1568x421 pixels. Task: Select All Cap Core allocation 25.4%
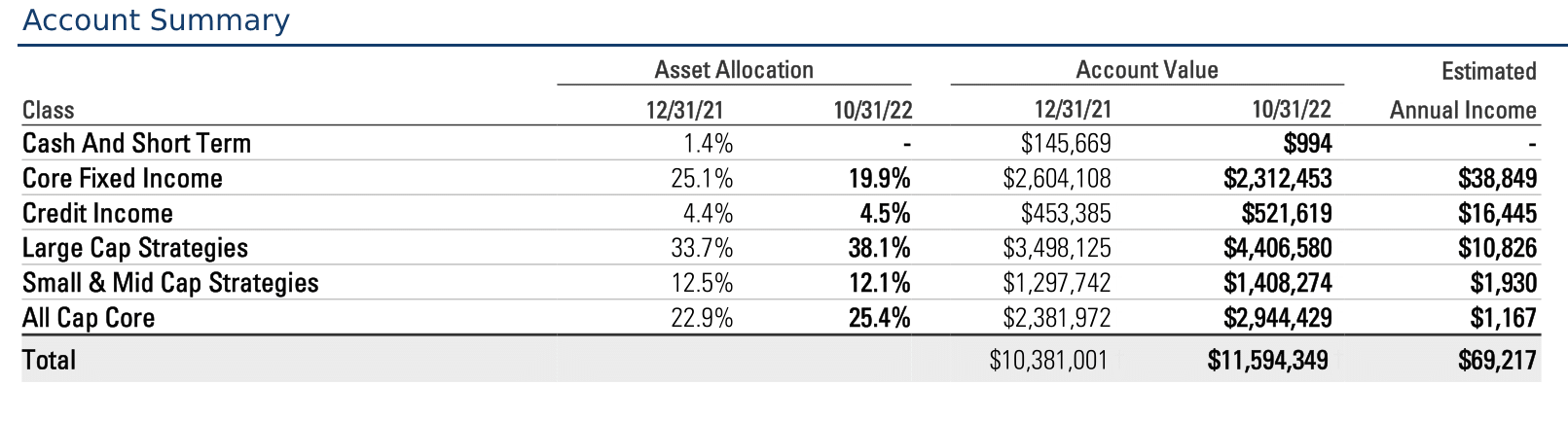(x=879, y=318)
